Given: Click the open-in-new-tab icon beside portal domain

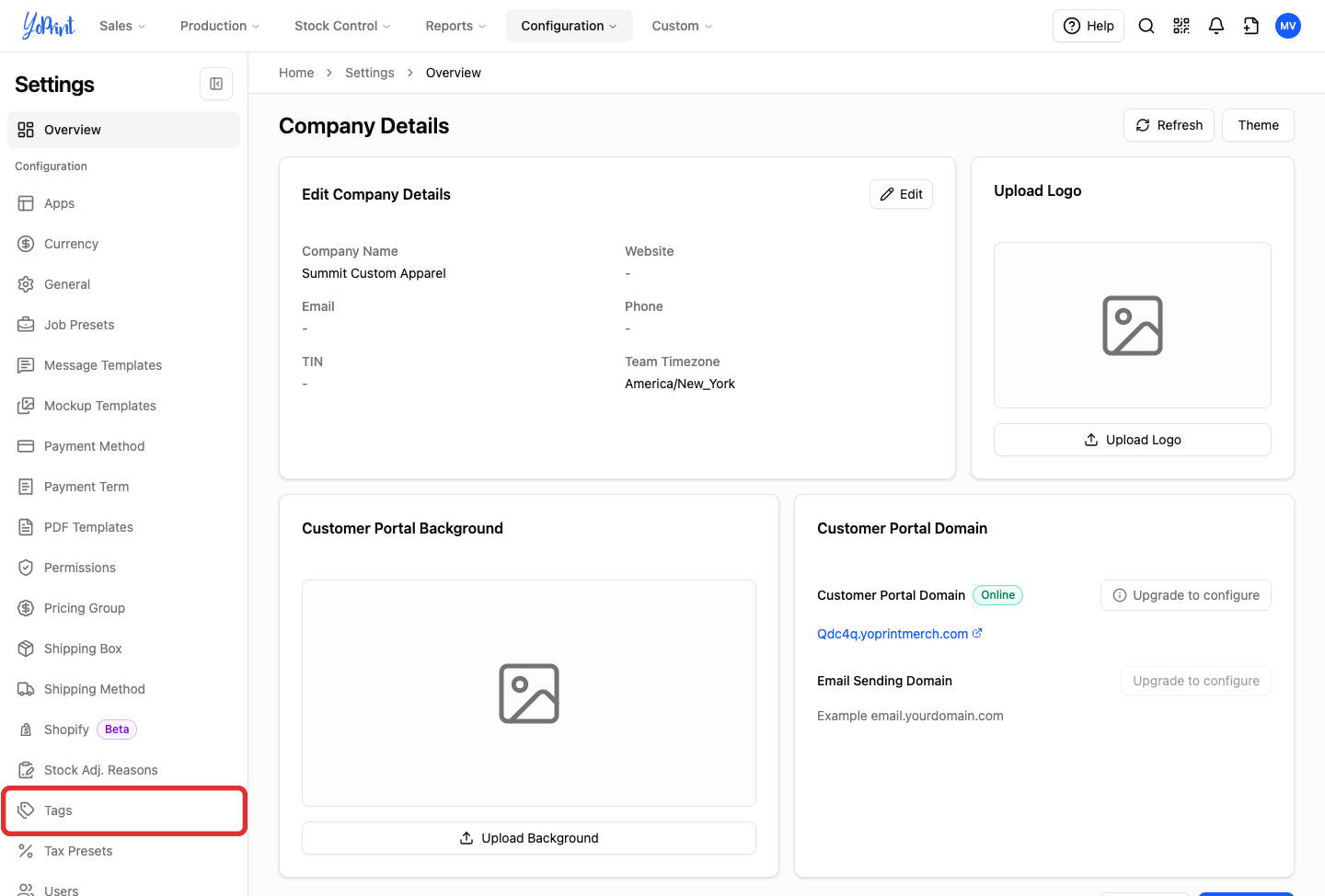Looking at the screenshot, I should (978, 633).
